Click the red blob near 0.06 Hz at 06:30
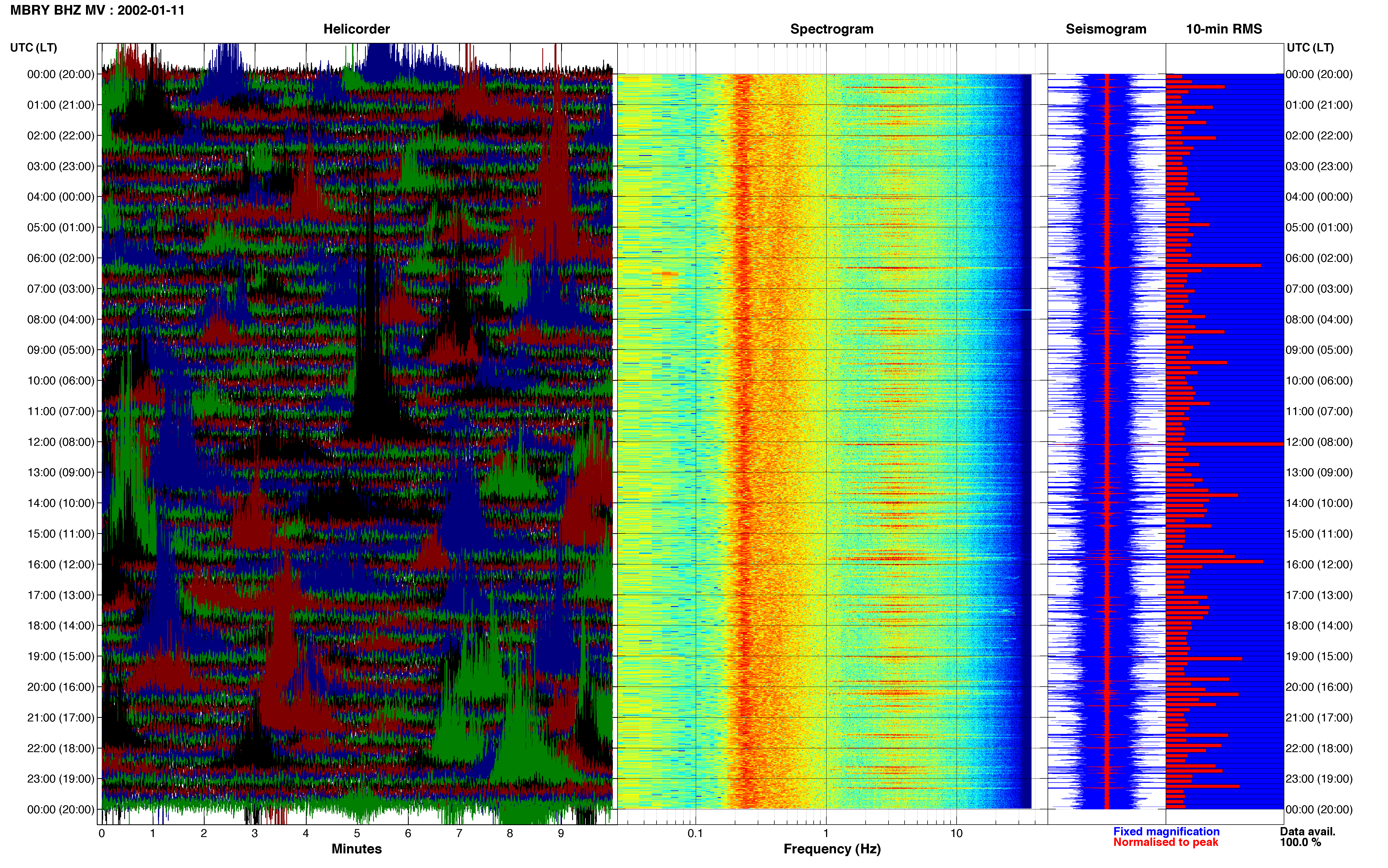Viewport: 1388px width, 868px height. (666, 274)
